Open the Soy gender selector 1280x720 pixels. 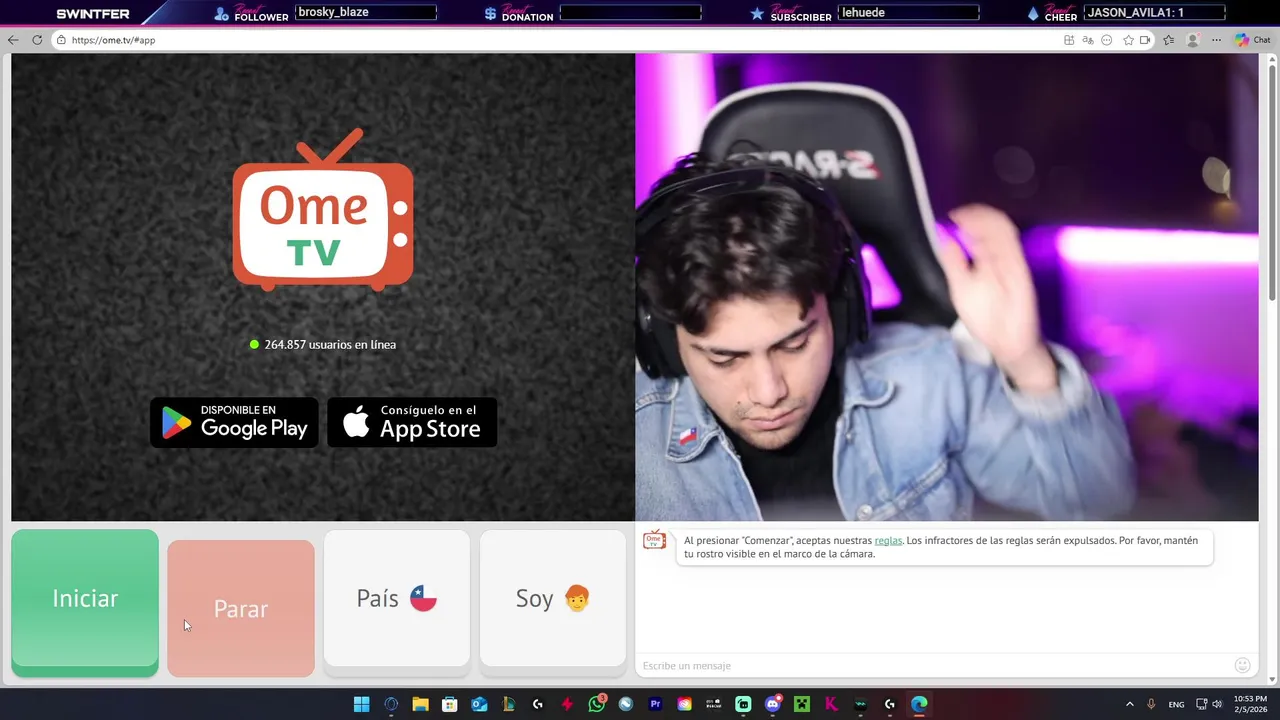click(553, 598)
